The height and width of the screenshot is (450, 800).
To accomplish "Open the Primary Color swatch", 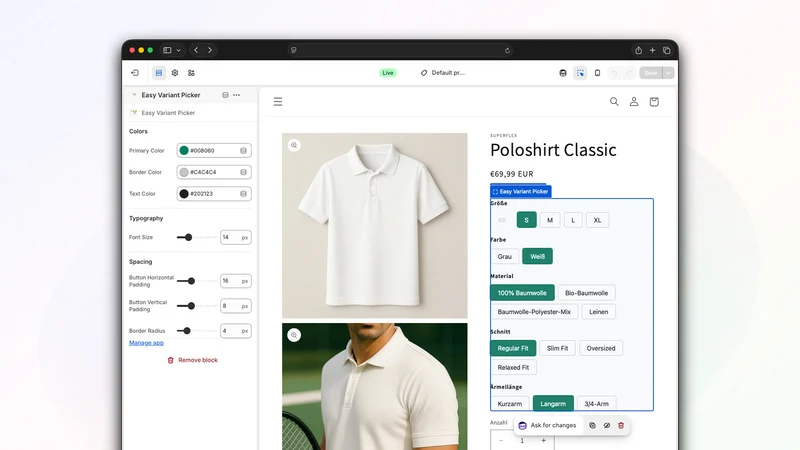I will click(x=184, y=151).
